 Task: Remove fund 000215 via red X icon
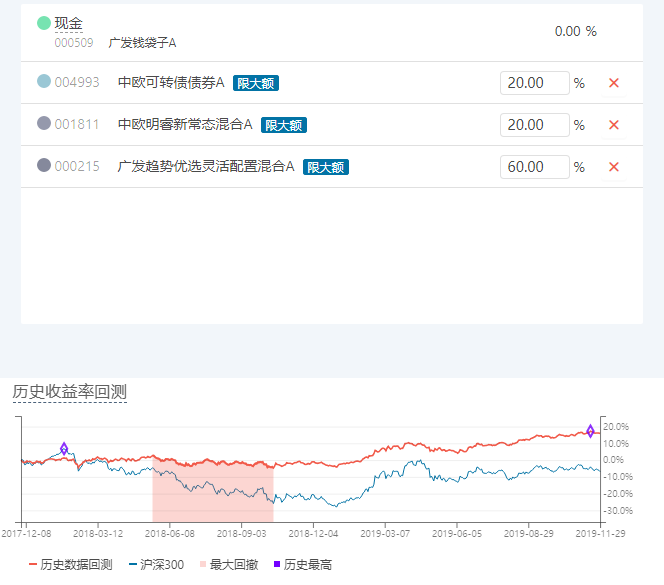[x=614, y=167]
